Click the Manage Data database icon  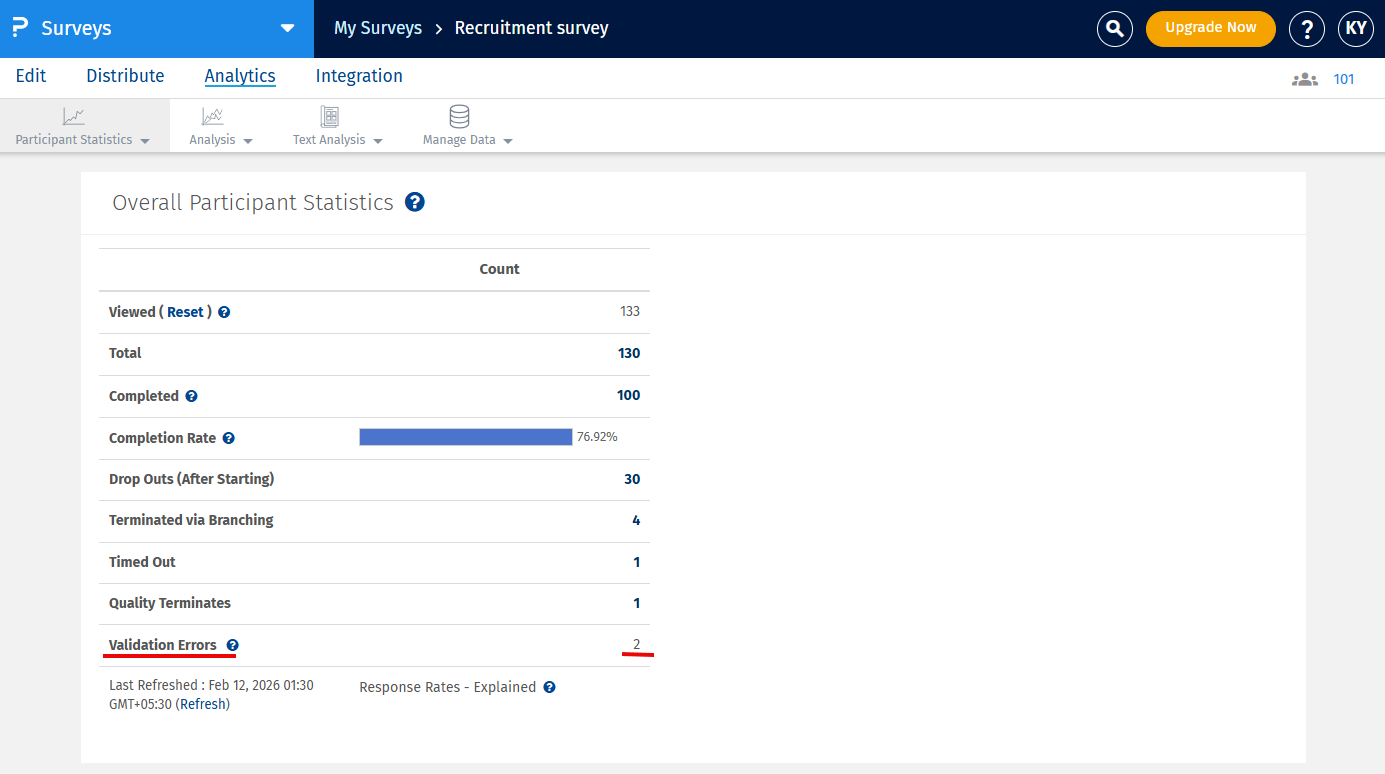[x=459, y=116]
